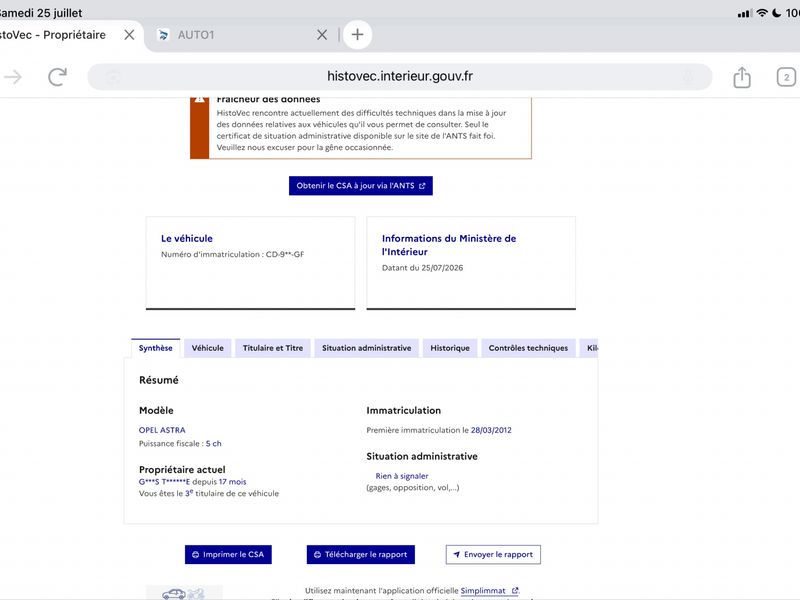Click the 28/03/2012 registration date
Screen dimensions: 800x600
491,430
